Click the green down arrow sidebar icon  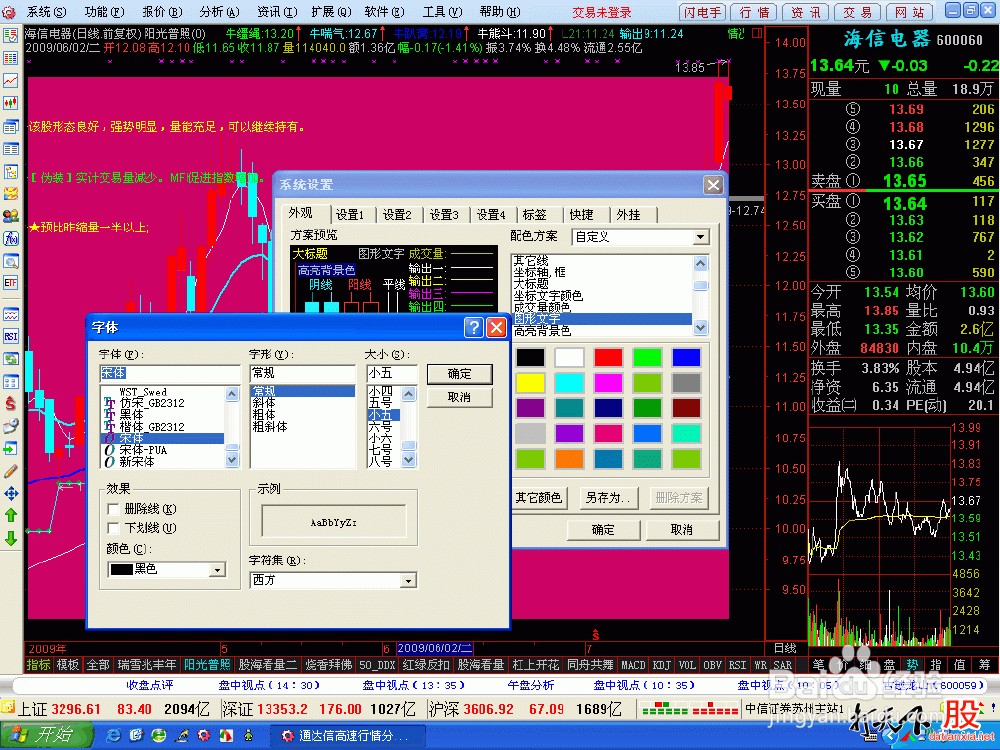pos(10,538)
